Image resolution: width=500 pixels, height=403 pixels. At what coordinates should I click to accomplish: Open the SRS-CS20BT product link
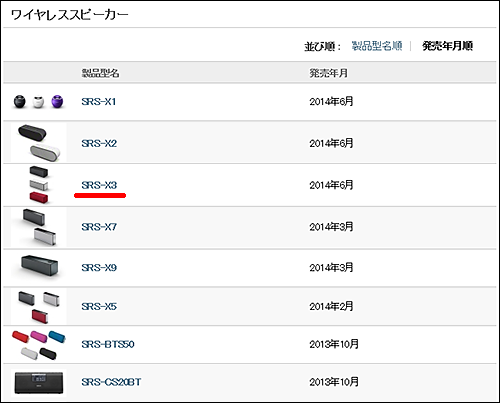coord(111,382)
